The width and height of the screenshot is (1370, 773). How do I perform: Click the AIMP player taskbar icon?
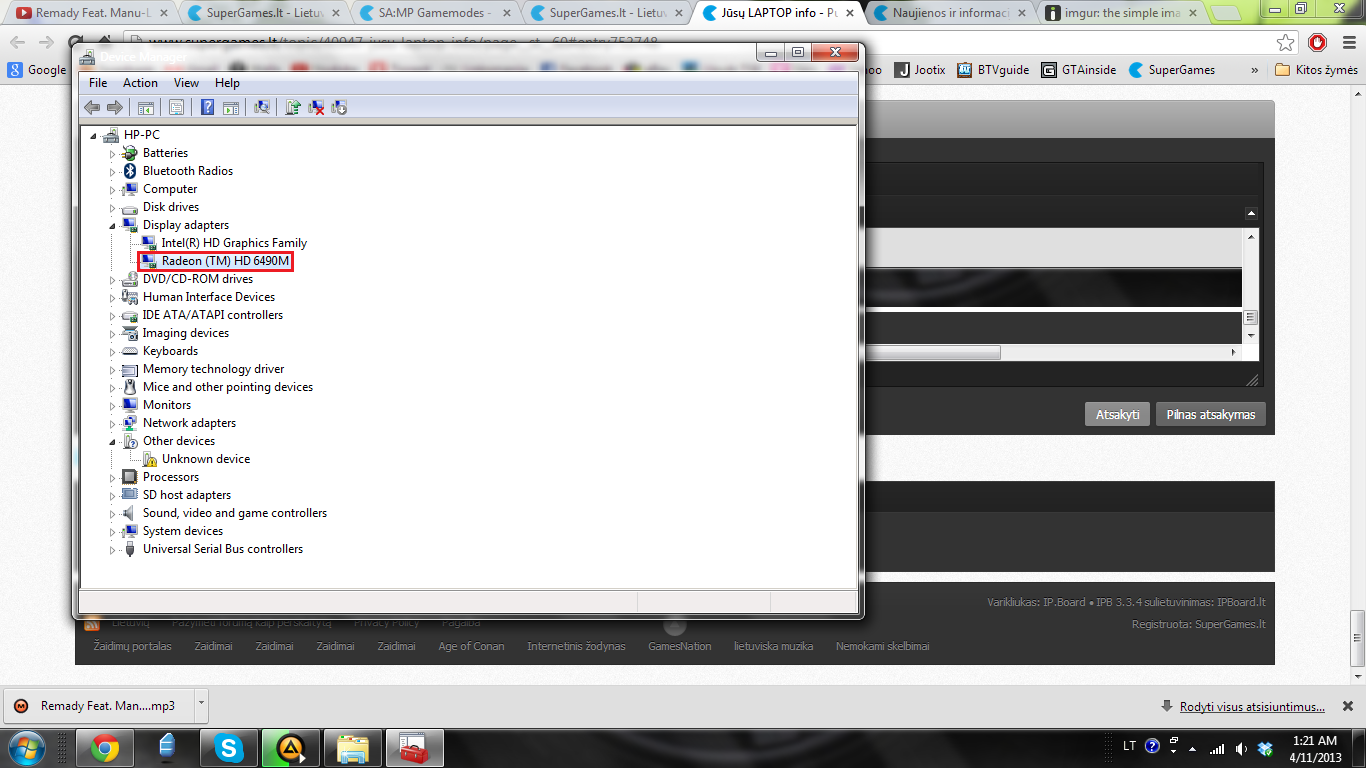(290, 748)
